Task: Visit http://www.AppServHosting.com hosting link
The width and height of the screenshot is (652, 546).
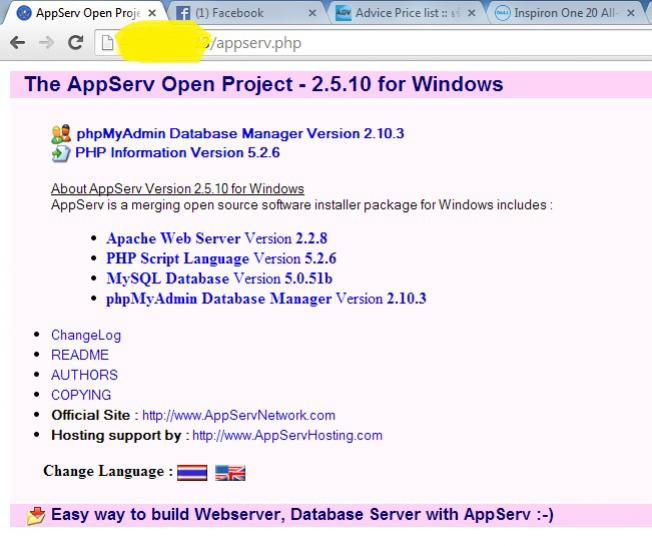Action: coord(287,435)
